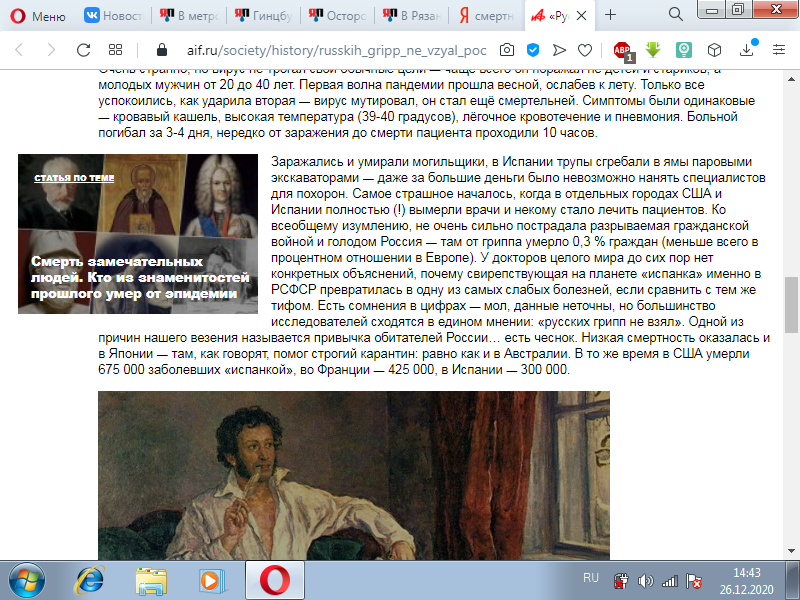The image size is (800, 600).
Task: Go back to previous page
Action: click(x=19, y=49)
